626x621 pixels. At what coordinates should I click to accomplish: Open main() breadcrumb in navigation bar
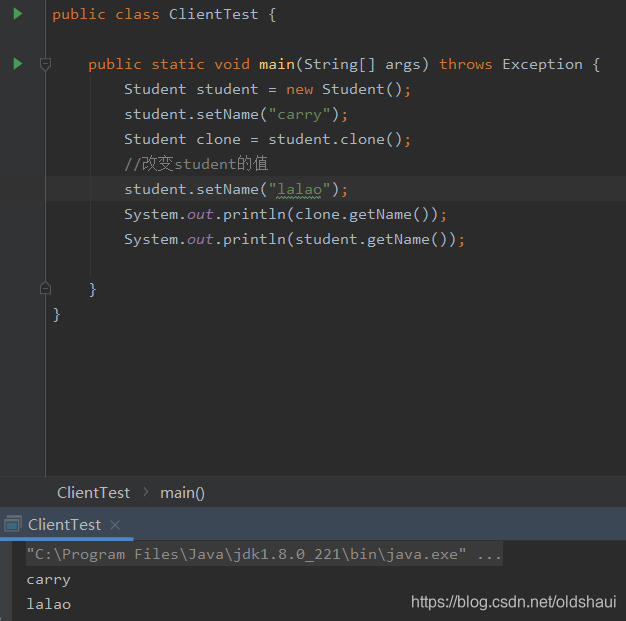[x=182, y=493]
